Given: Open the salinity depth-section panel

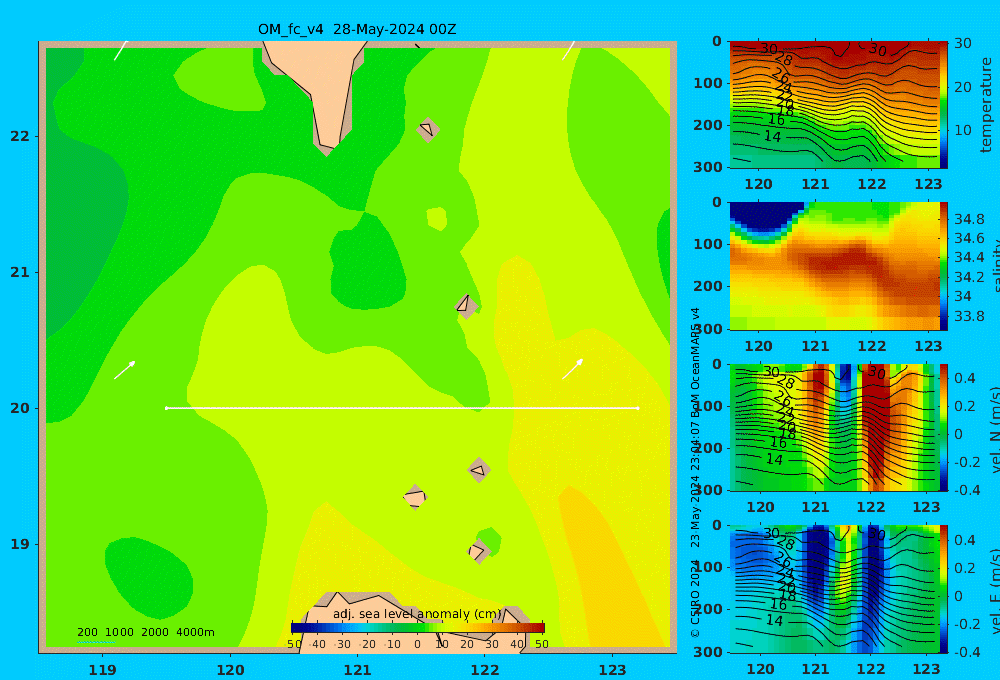Looking at the screenshot, I should pyautogui.click(x=834, y=266).
